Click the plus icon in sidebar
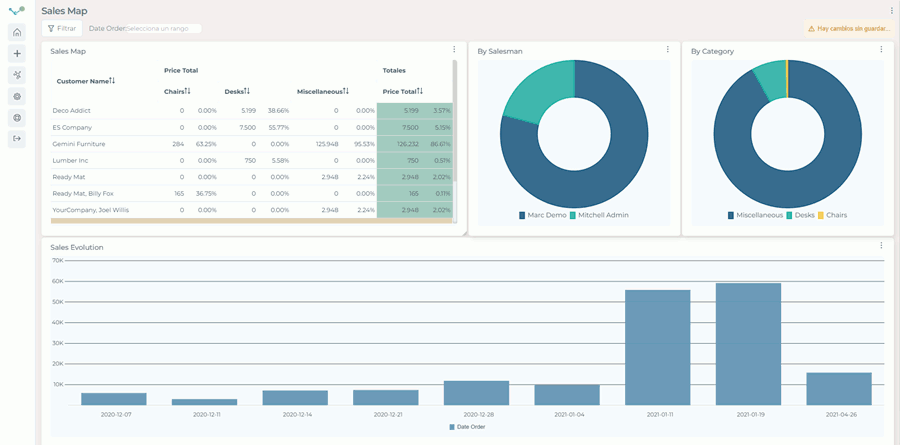The image size is (900, 445). pyautogui.click(x=17, y=54)
